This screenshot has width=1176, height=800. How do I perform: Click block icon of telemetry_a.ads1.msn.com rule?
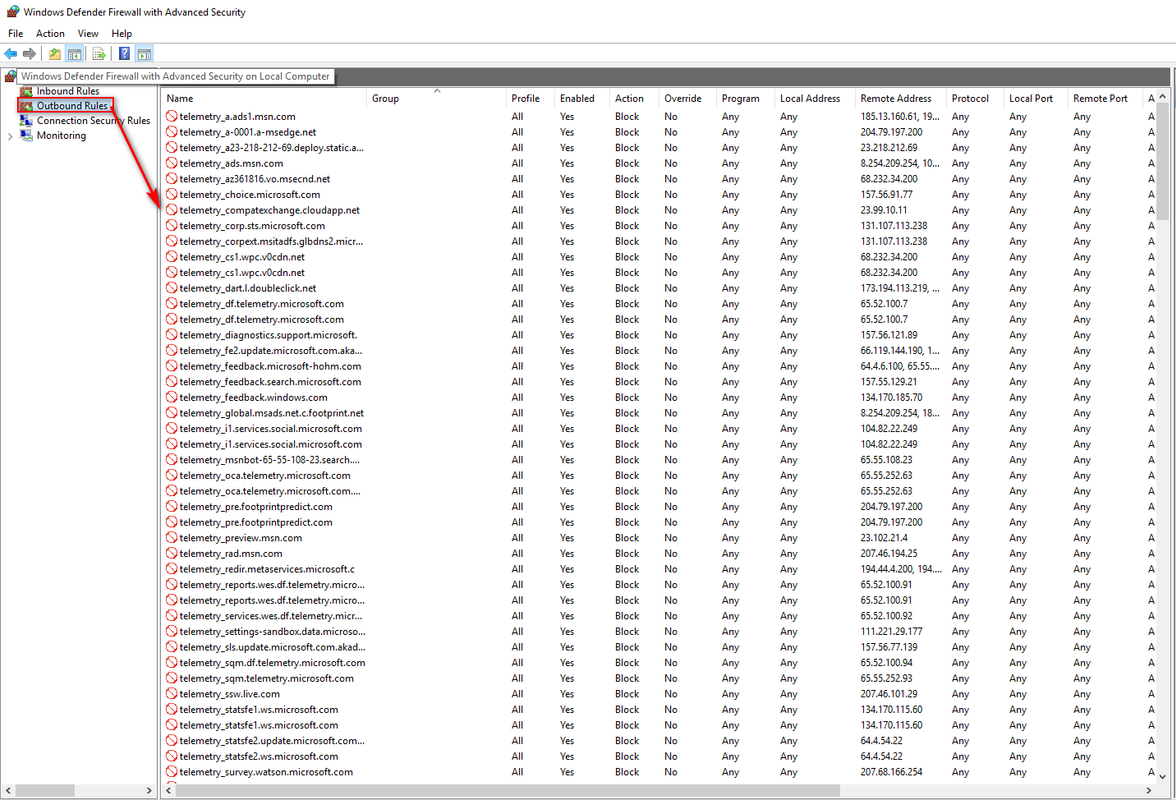coord(172,116)
